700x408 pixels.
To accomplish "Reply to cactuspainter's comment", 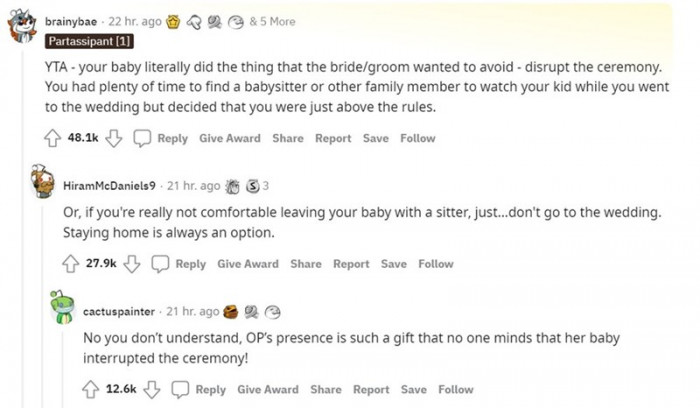I will click(x=199, y=389).
